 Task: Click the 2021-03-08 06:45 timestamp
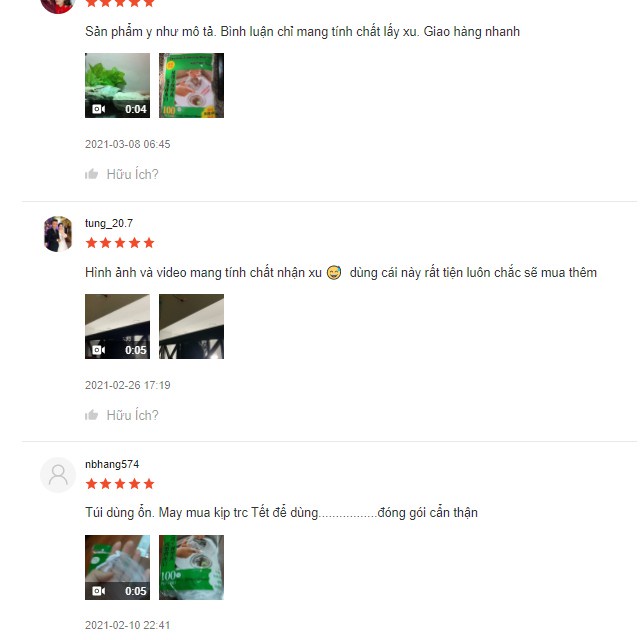pyautogui.click(x=128, y=144)
